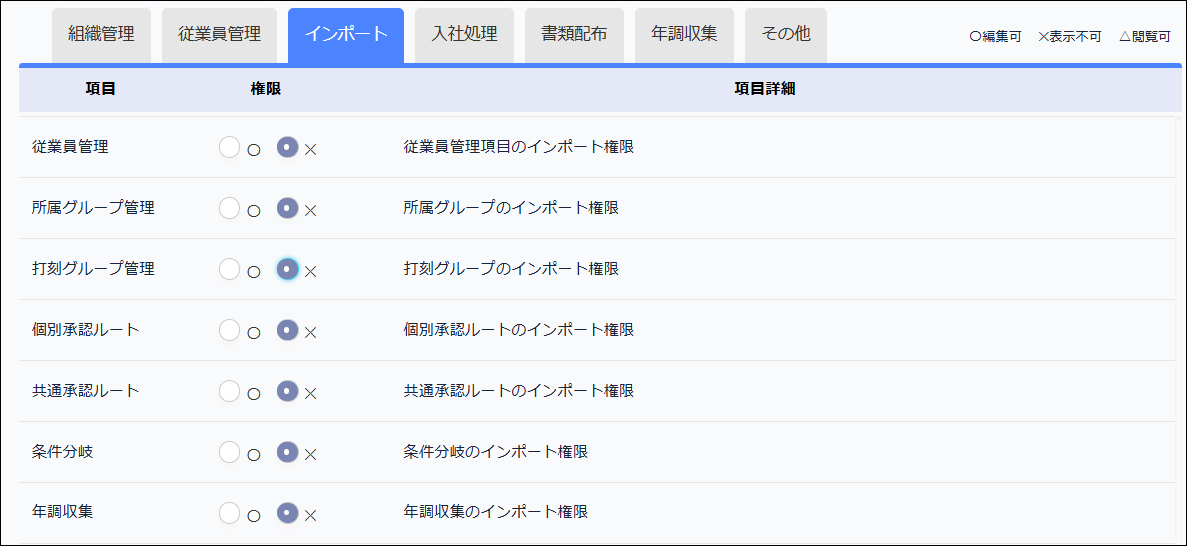Set 従業員管理 row permission to ○ (editable)
The width and height of the screenshot is (1187, 546).
229,147
